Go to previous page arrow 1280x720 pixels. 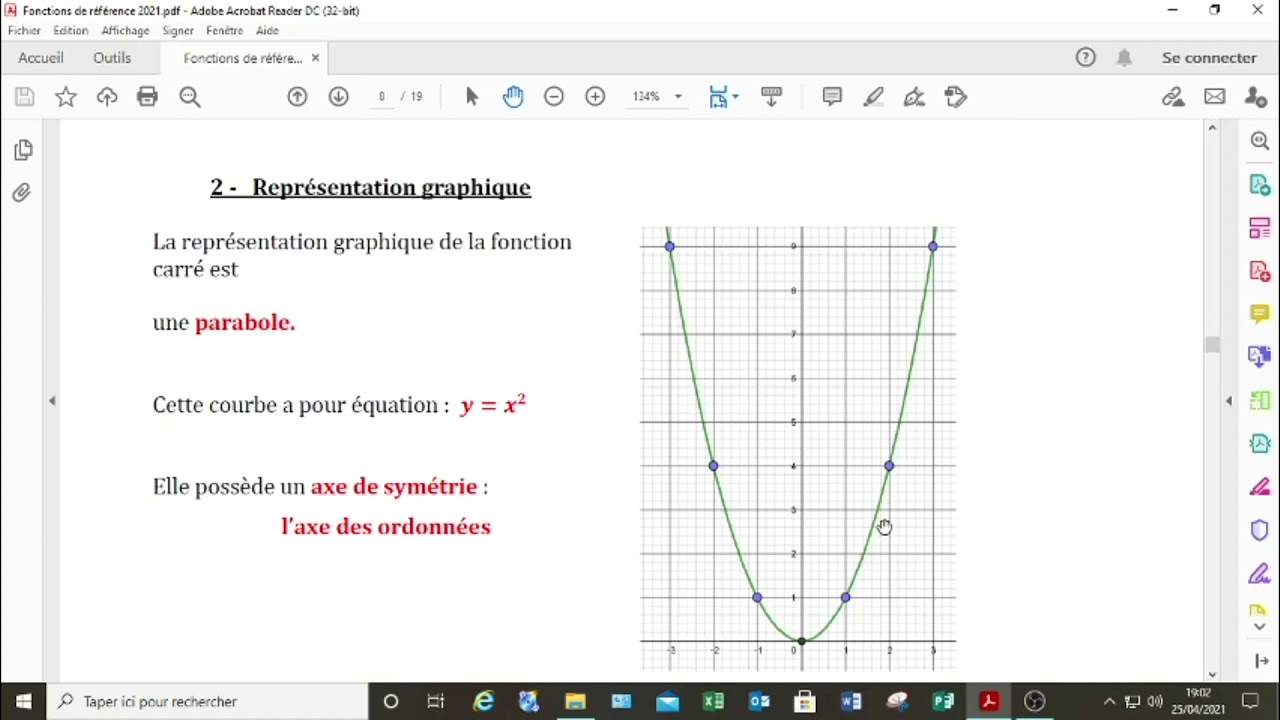[297, 97]
